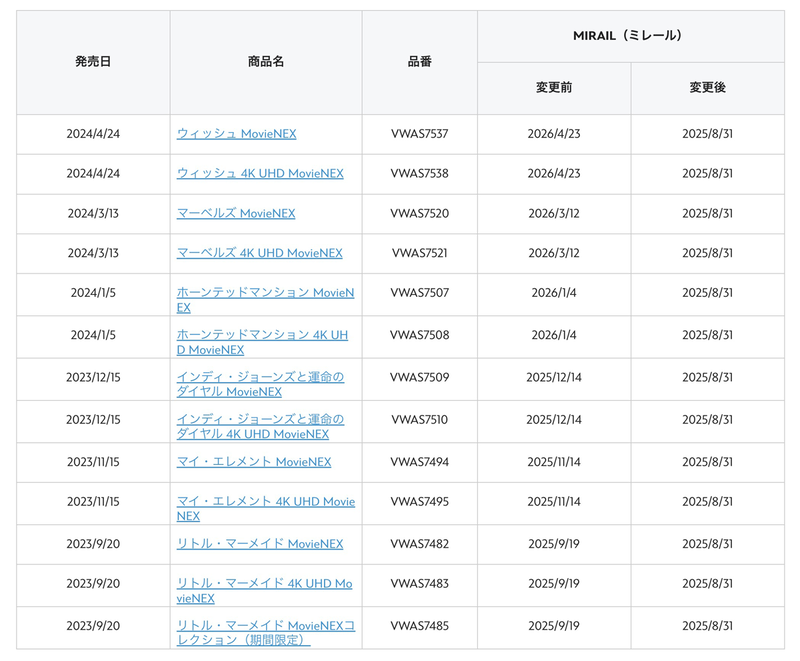Click the MIRAIL(ミレール) header cell
Viewport: 800px width, 661px height.
tap(631, 36)
